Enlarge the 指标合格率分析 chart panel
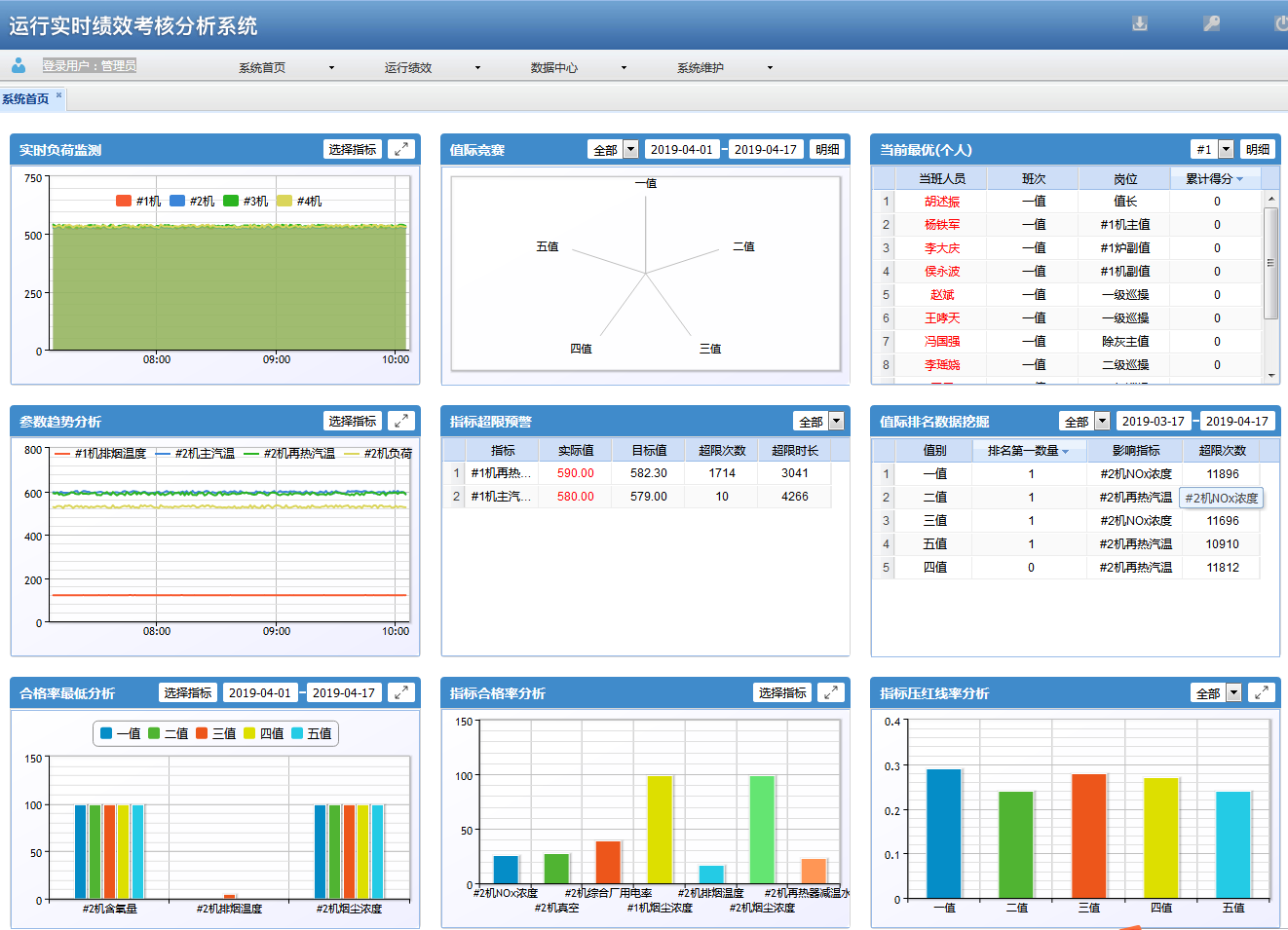1288x930 pixels. pyautogui.click(x=831, y=692)
